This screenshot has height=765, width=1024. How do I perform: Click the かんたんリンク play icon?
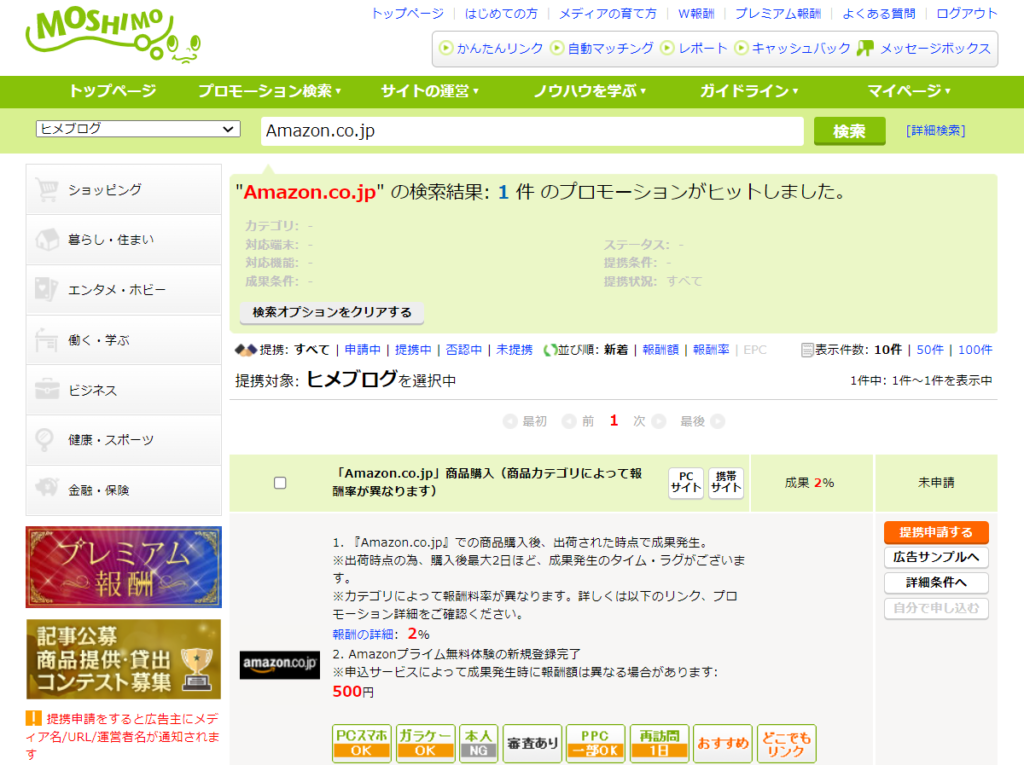[446, 48]
